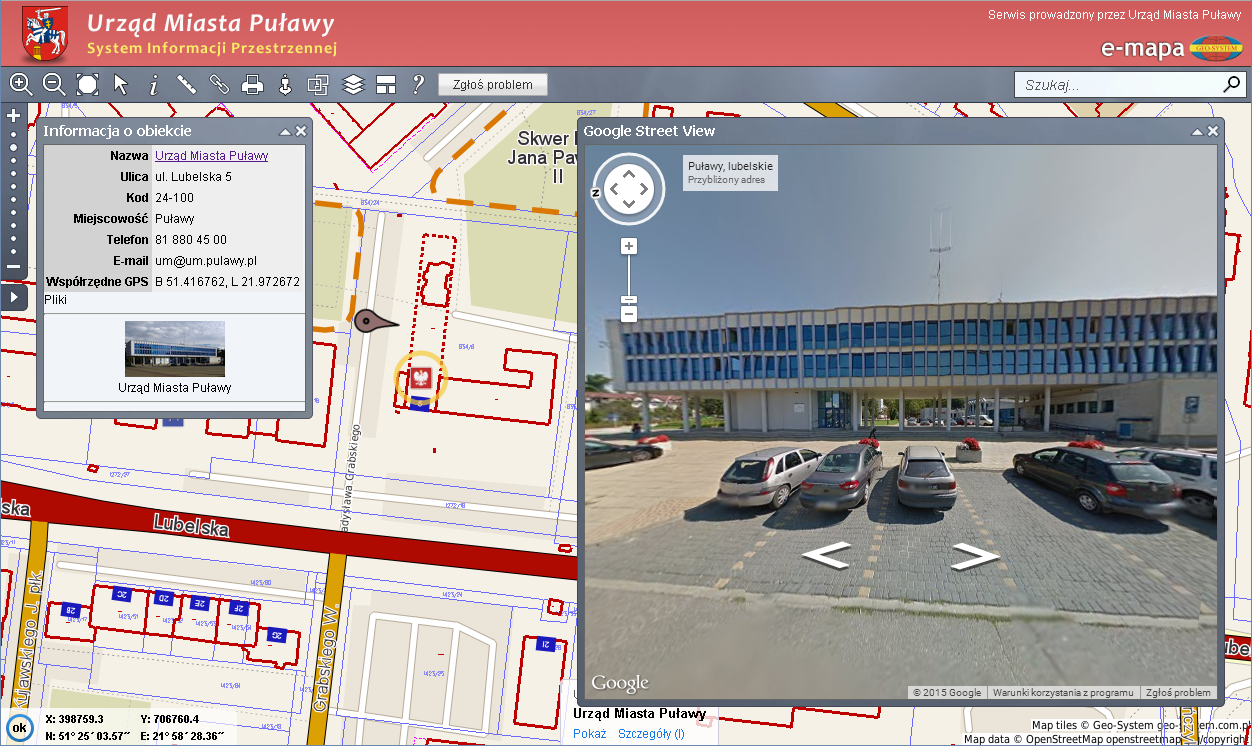The height and width of the screenshot is (746, 1252).
Task: Click the Puławy coat of arms logo
Action: 45,34
